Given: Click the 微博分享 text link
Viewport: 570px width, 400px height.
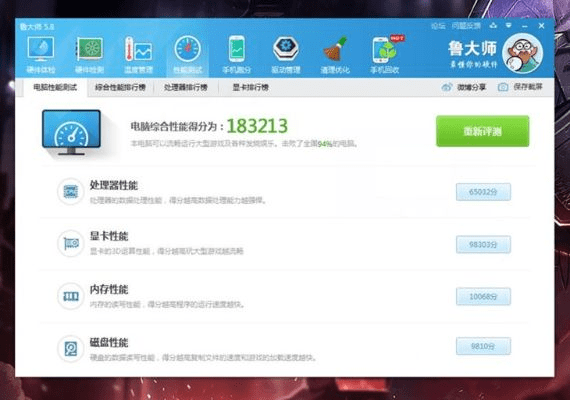Looking at the screenshot, I should tap(471, 87).
